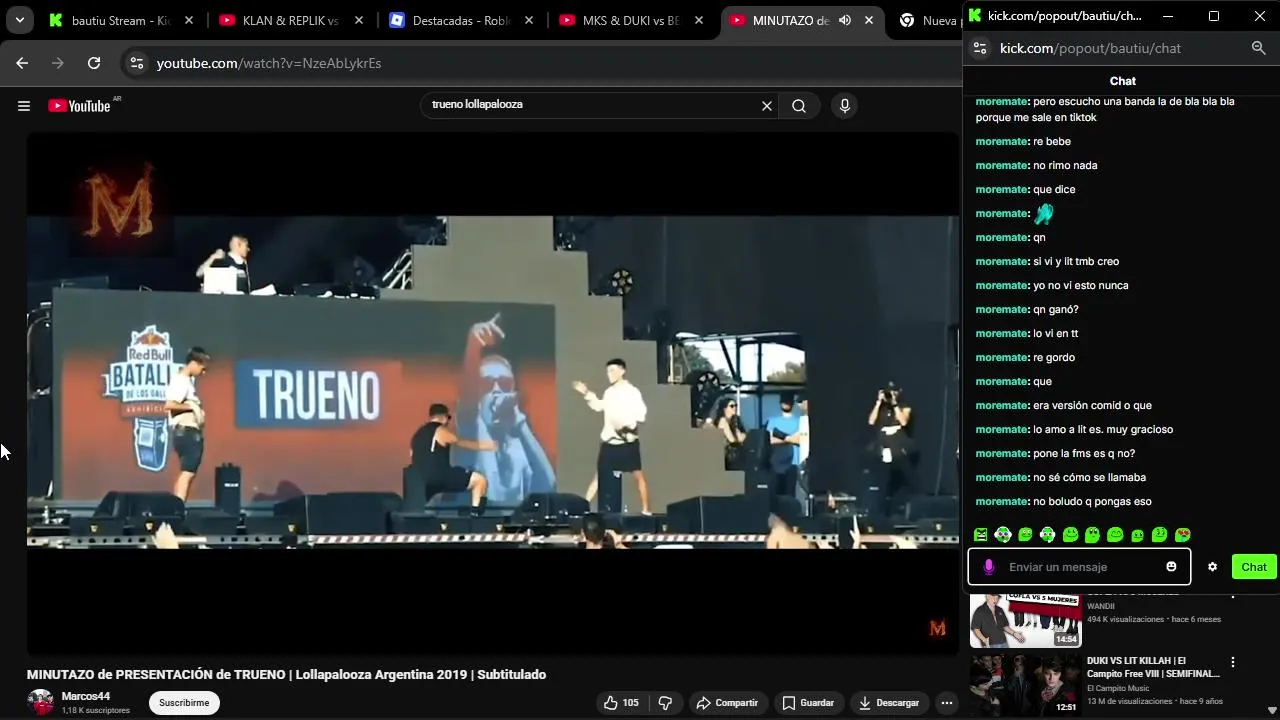Close the Destacadas tab

tap(529, 20)
